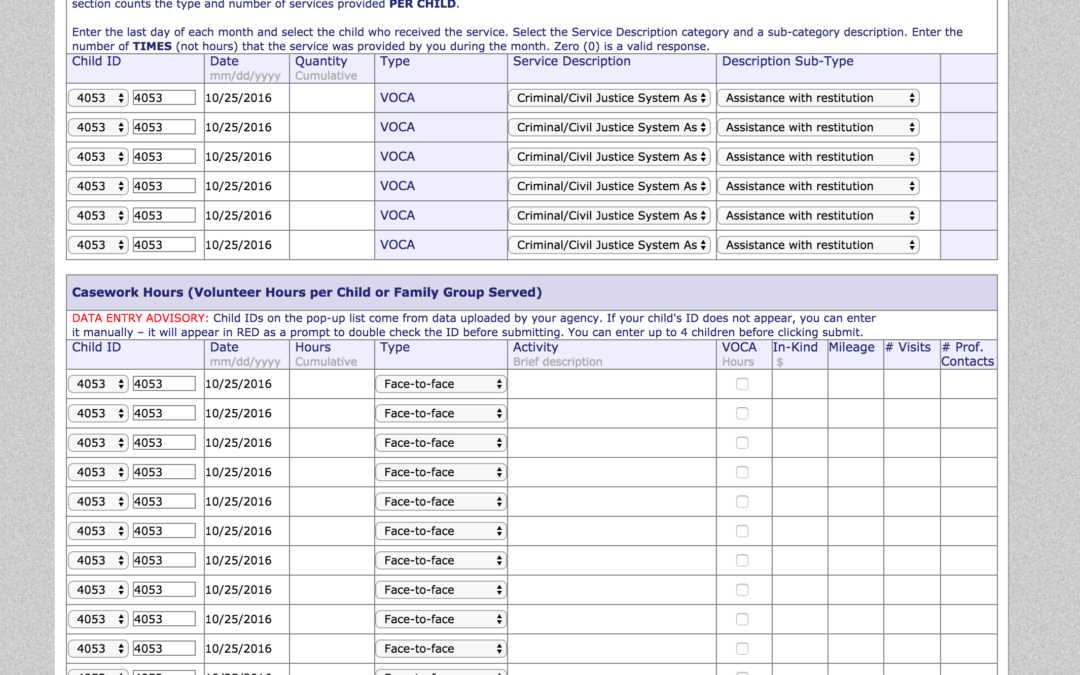1080x675 pixels.
Task: Toggle VOCA Hours checkbox in third casework row
Action: point(742,443)
